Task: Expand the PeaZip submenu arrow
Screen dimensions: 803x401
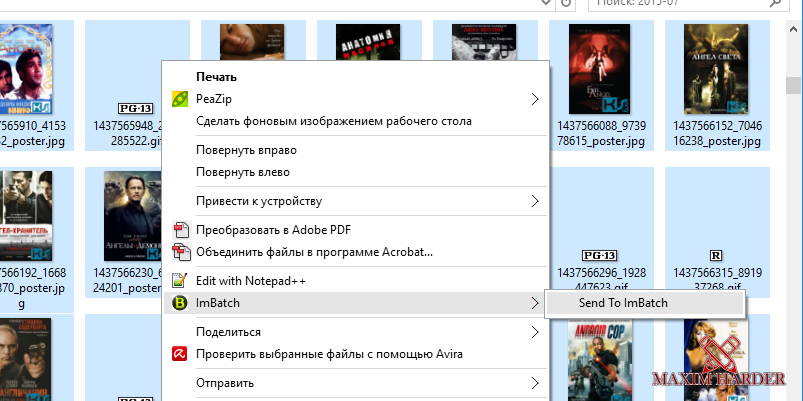Action: 535,99
